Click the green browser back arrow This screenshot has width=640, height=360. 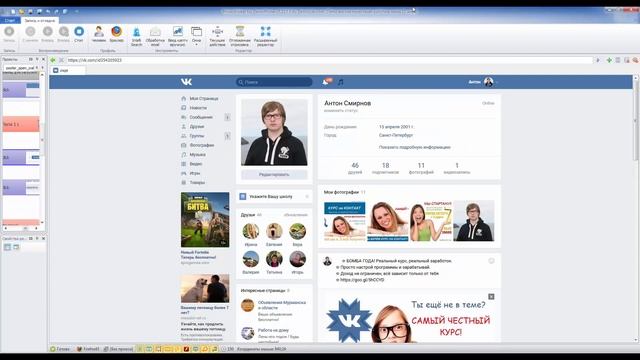coord(53,60)
